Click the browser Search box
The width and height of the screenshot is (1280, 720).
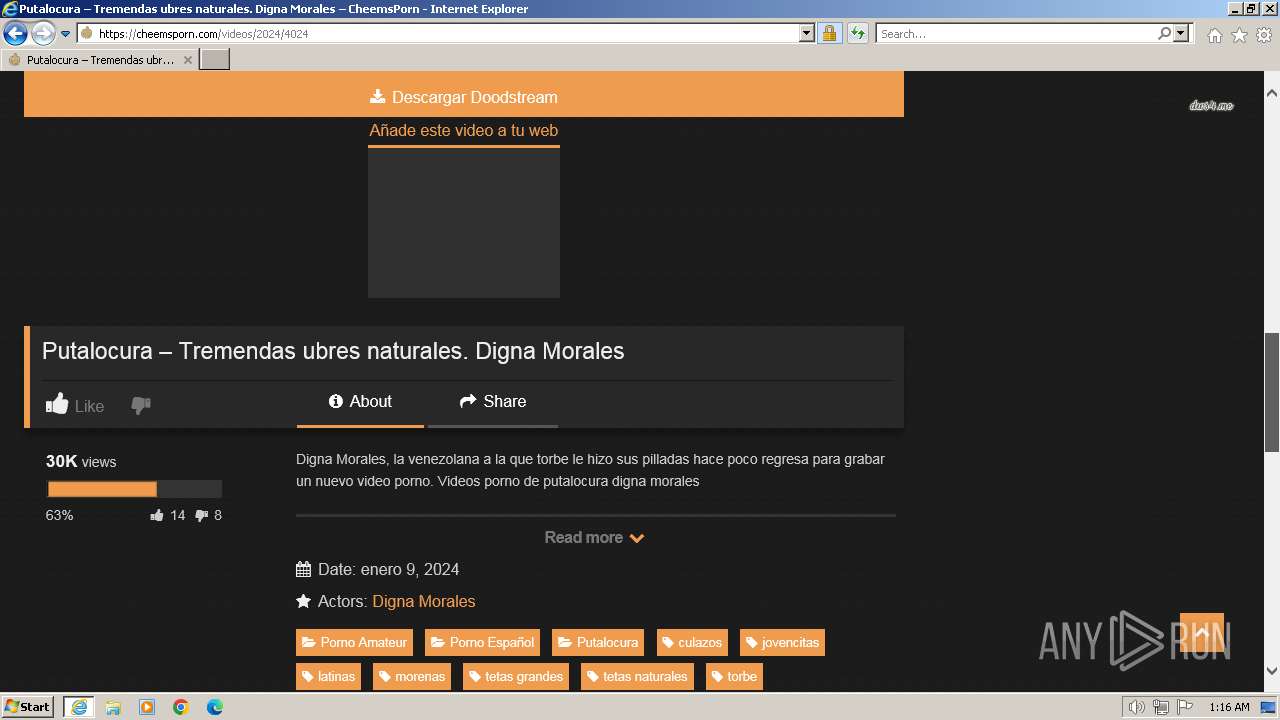pos(1016,33)
